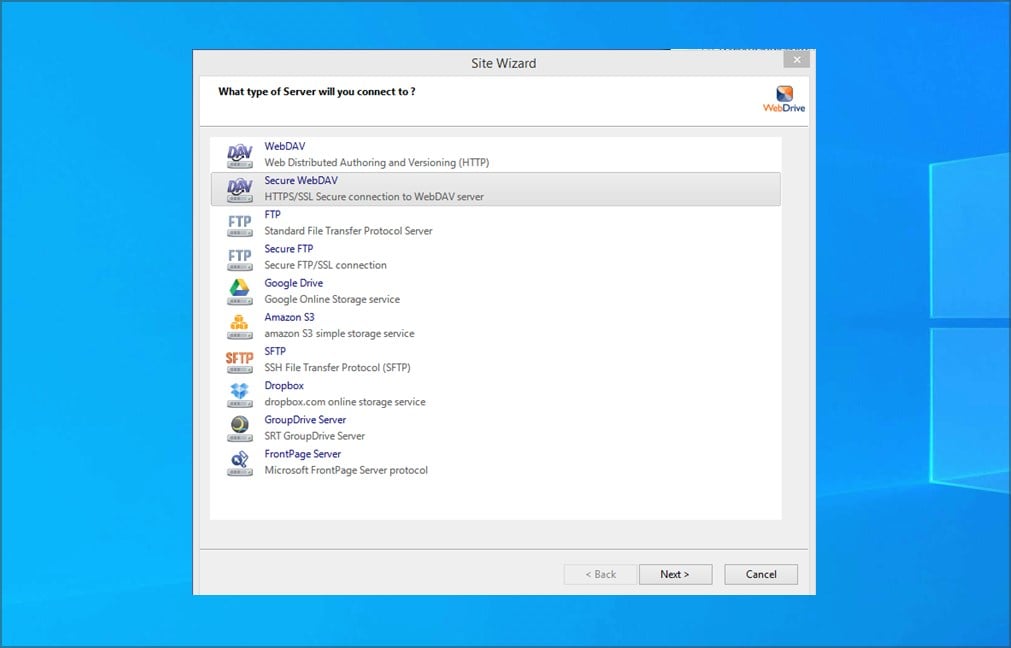Click 'HTTPS/SSL Secure connection to WebDAV server' text

(x=374, y=197)
